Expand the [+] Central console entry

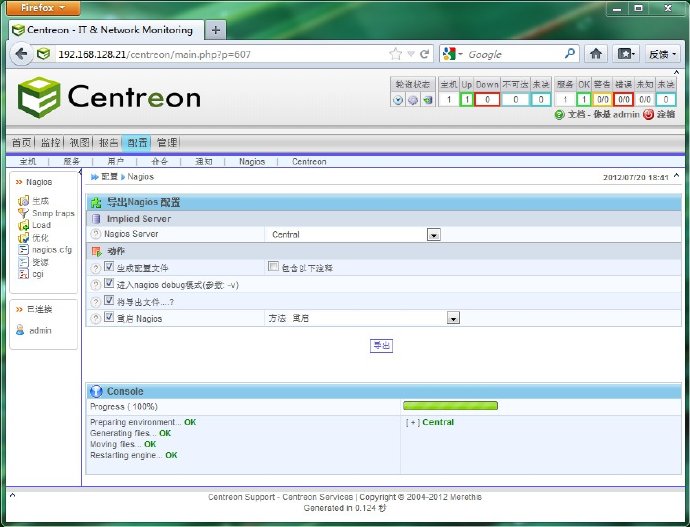pos(413,422)
